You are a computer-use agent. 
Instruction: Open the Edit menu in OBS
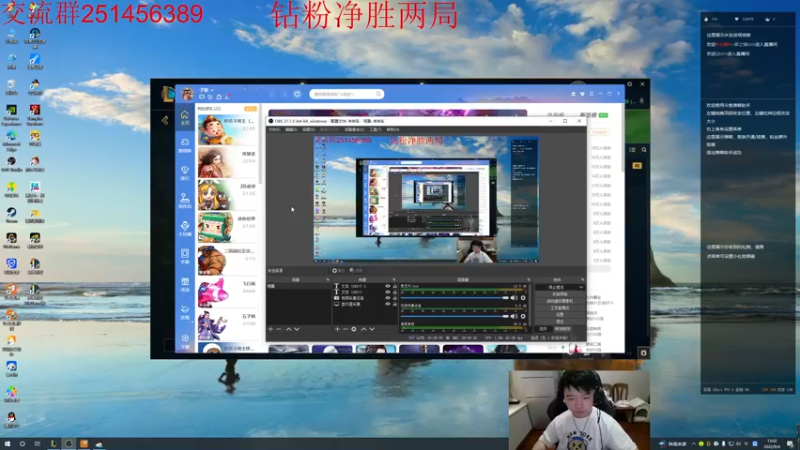291,130
